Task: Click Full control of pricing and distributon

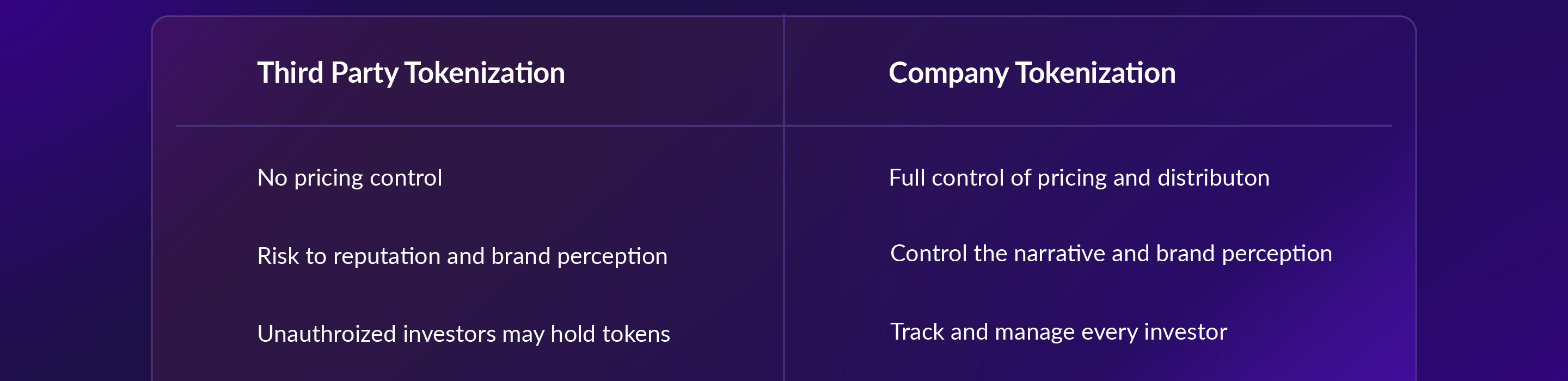Action: tap(1079, 178)
